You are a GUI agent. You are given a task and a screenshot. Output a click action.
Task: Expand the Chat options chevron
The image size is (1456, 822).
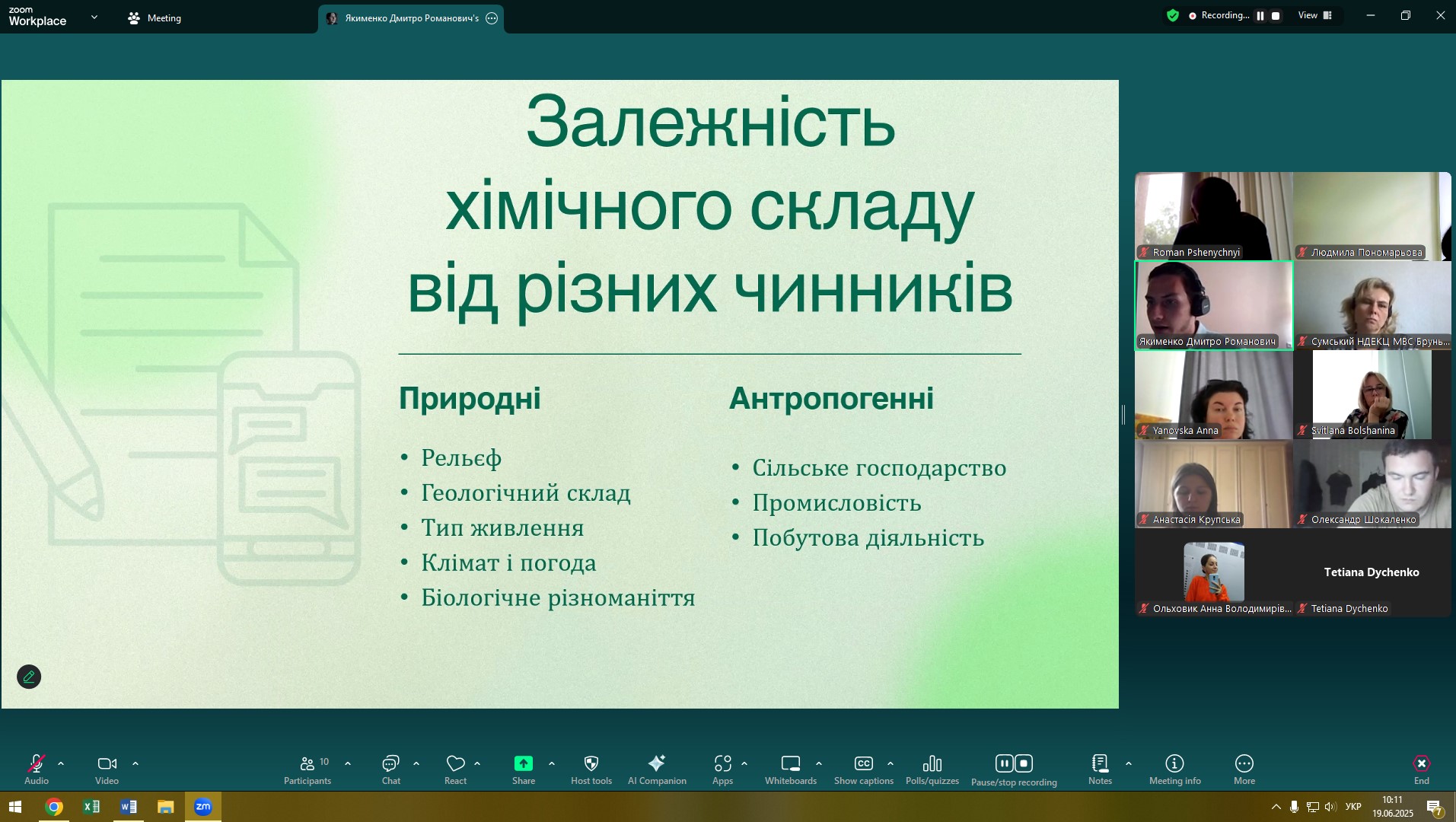(x=416, y=763)
